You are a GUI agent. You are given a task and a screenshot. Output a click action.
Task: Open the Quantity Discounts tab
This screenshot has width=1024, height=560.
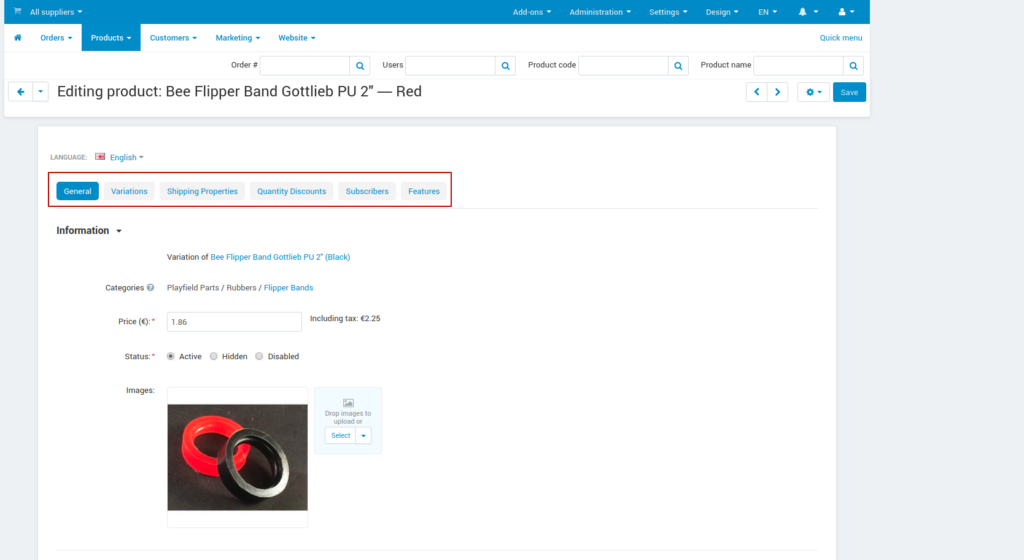coord(291,191)
